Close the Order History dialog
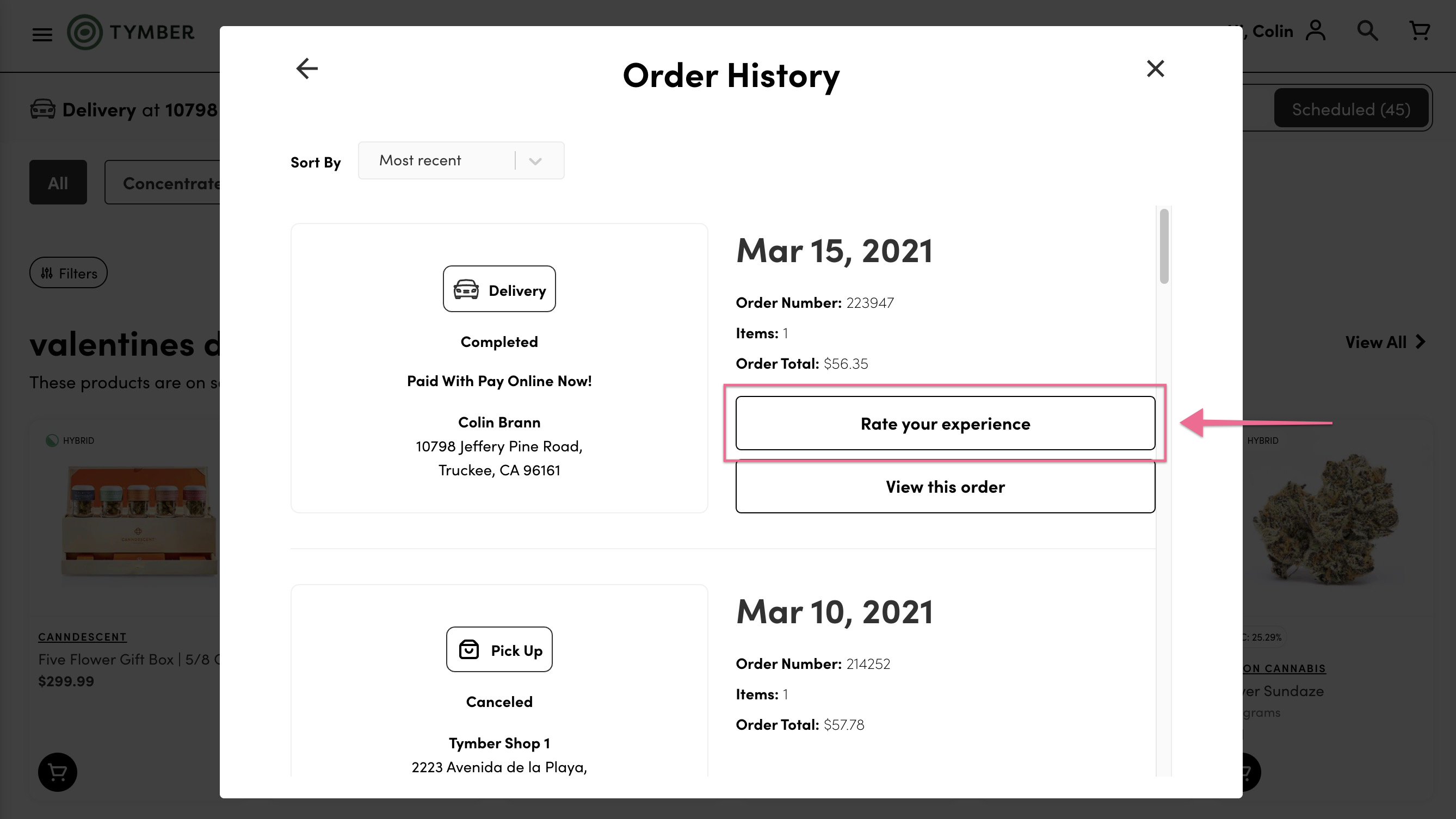This screenshot has height=819, width=1456. pos(1155,69)
